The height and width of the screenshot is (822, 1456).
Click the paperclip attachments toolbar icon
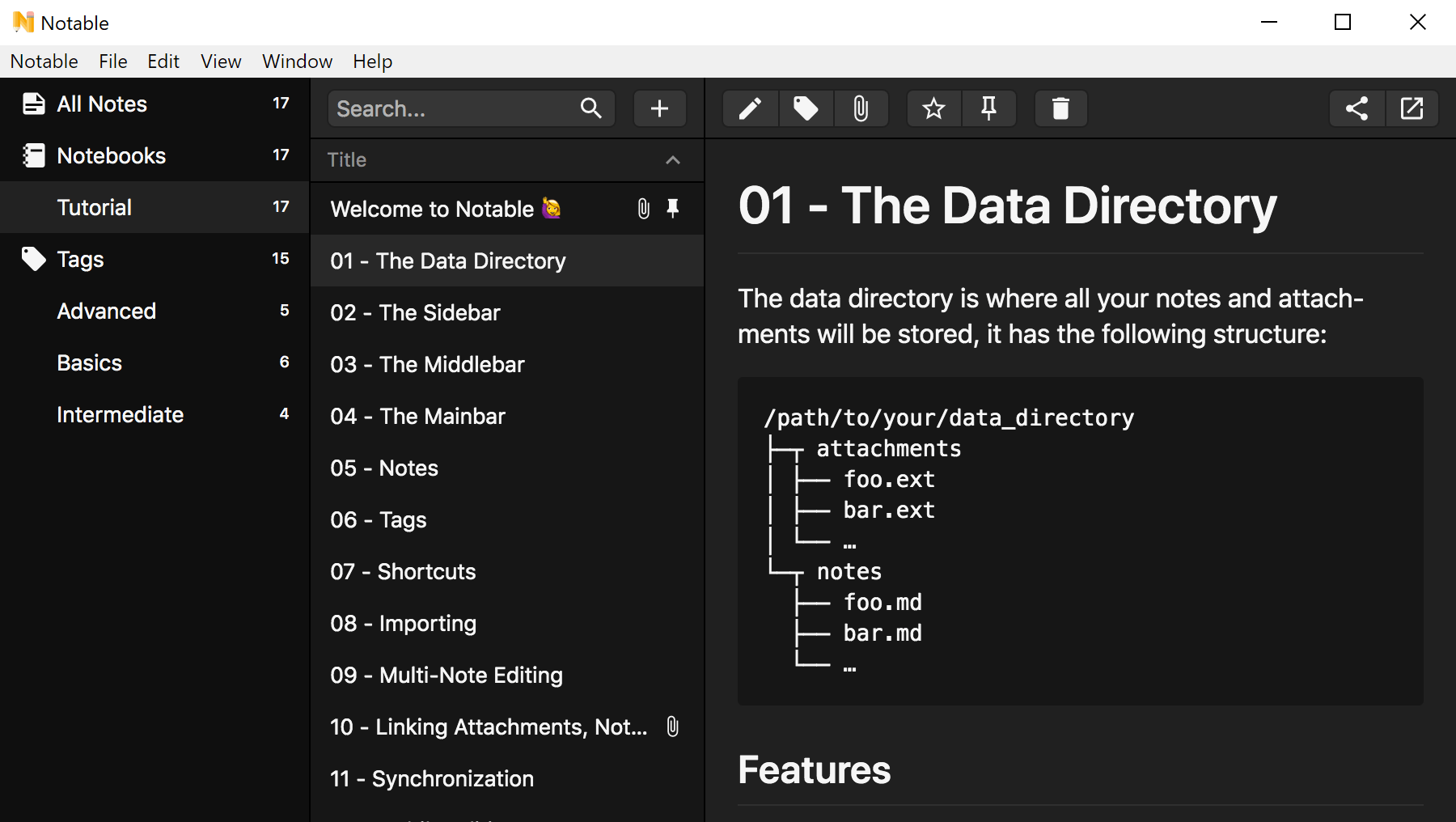coord(861,108)
